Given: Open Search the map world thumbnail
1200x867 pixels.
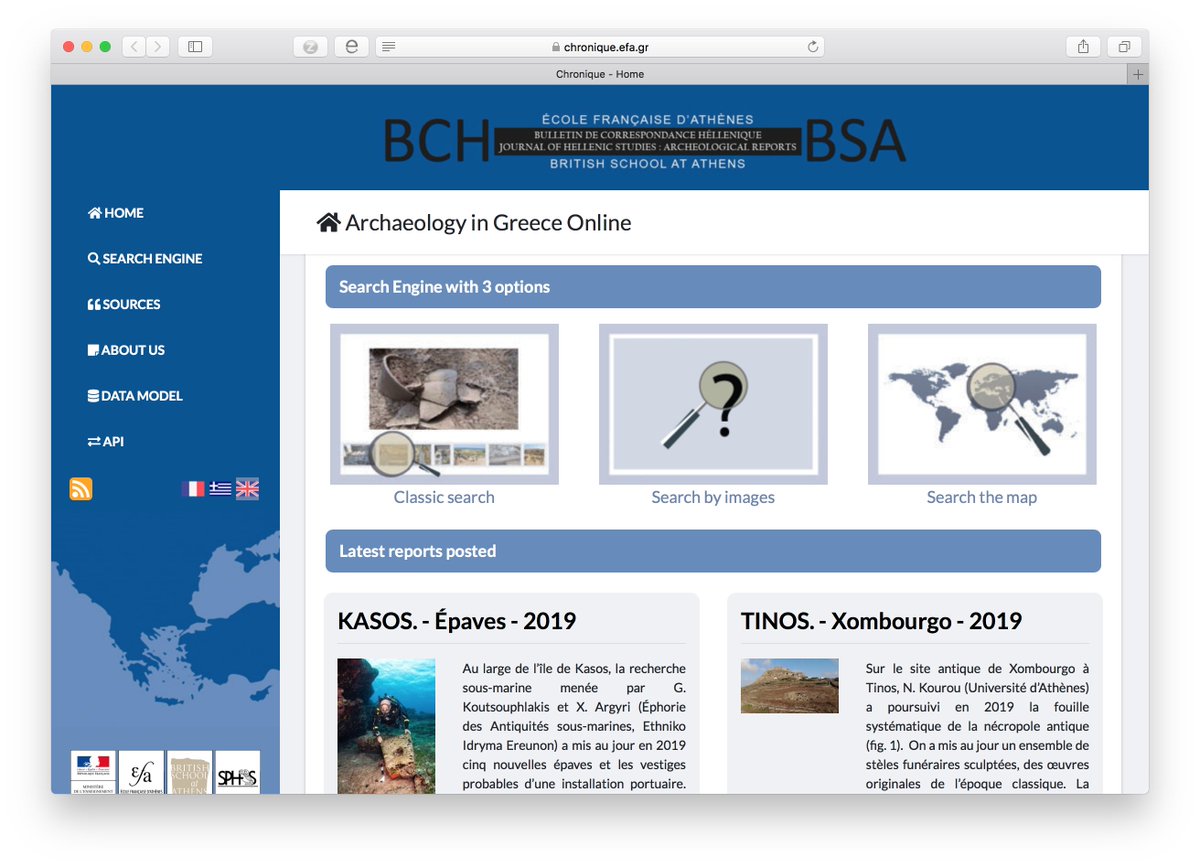Looking at the screenshot, I should [x=982, y=404].
